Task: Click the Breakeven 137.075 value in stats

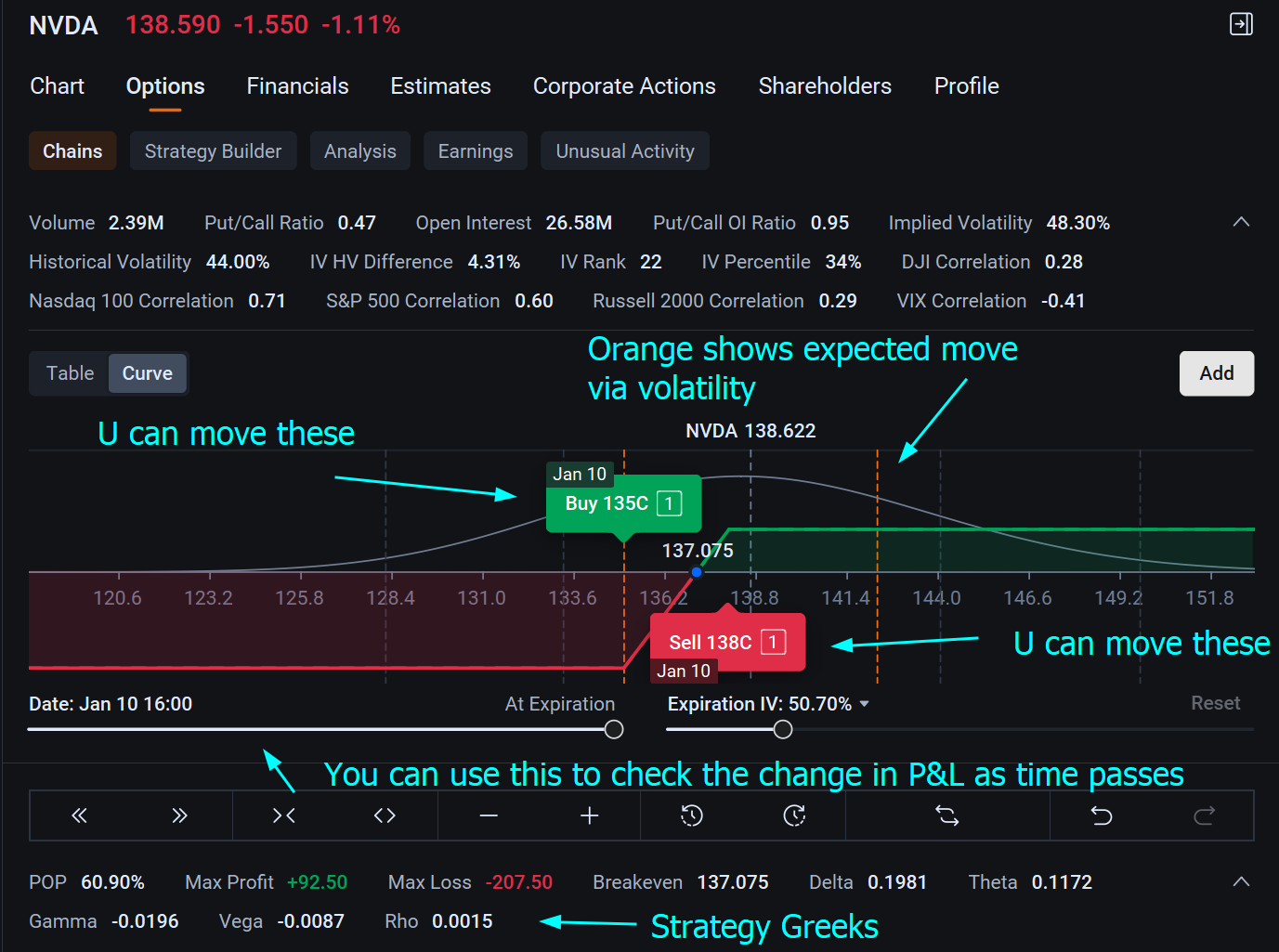Action: [x=733, y=882]
